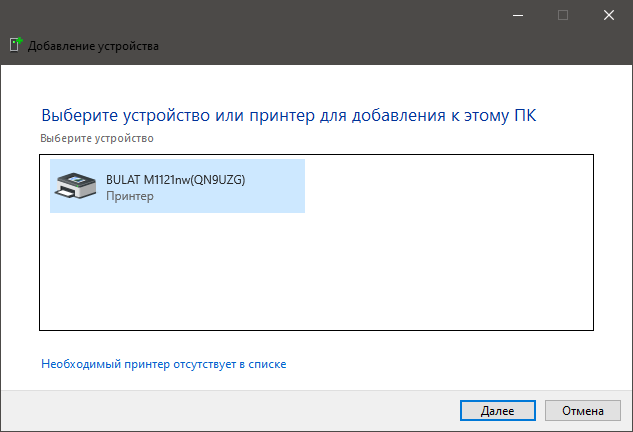Open the 'Необходимый принтер отсутствует в списке' link
The height and width of the screenshot is (432, 633).
(164, 365)
